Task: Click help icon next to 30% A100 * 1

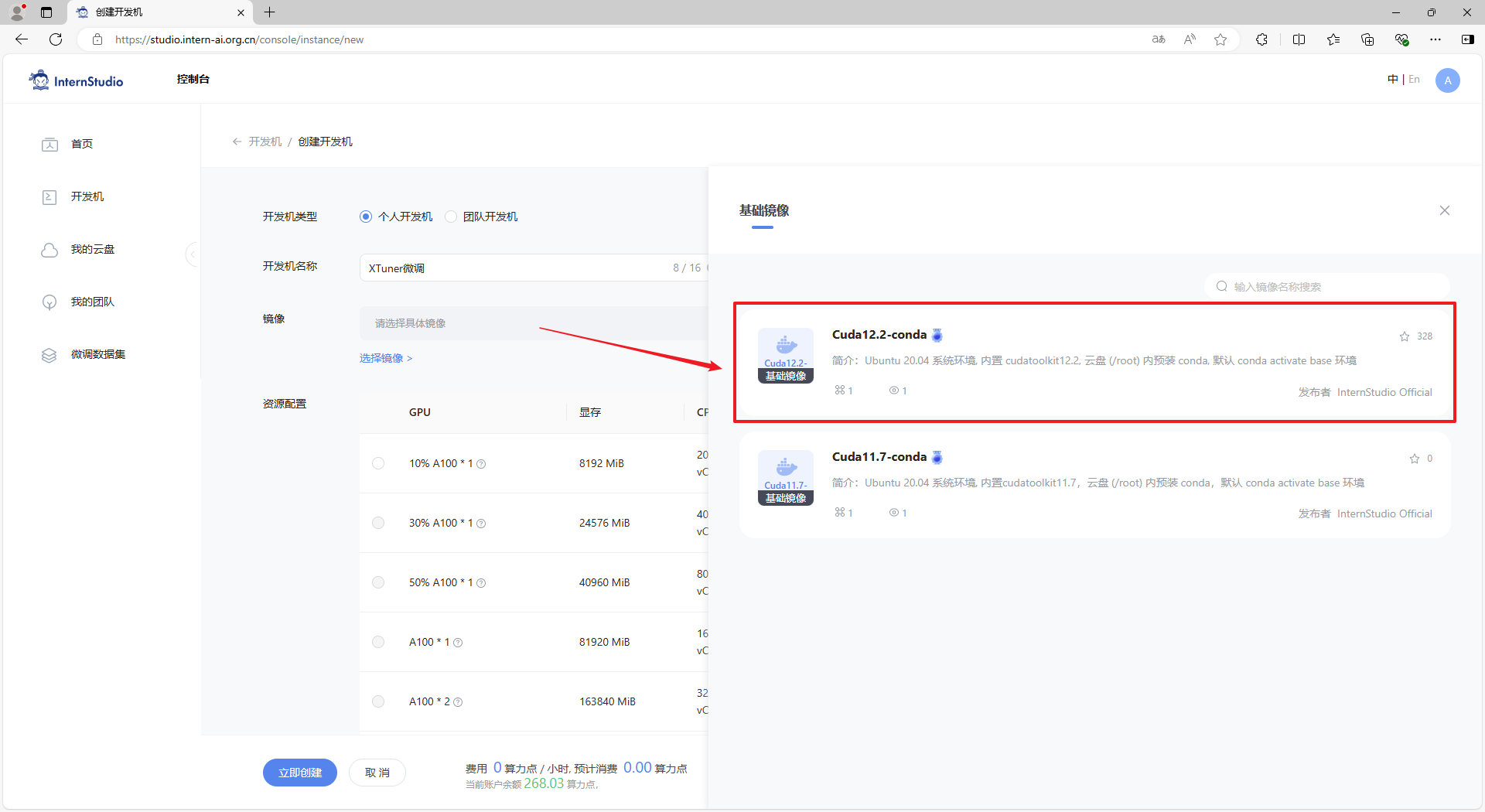Action: (481, 524)
